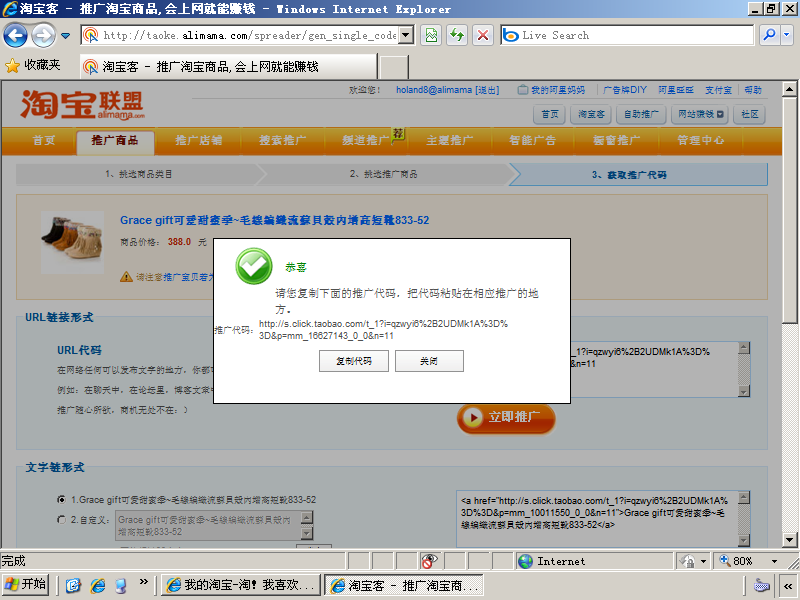Select the 管理中心 navigation tab
Viewport: 800px width, 600px height.
700,140
